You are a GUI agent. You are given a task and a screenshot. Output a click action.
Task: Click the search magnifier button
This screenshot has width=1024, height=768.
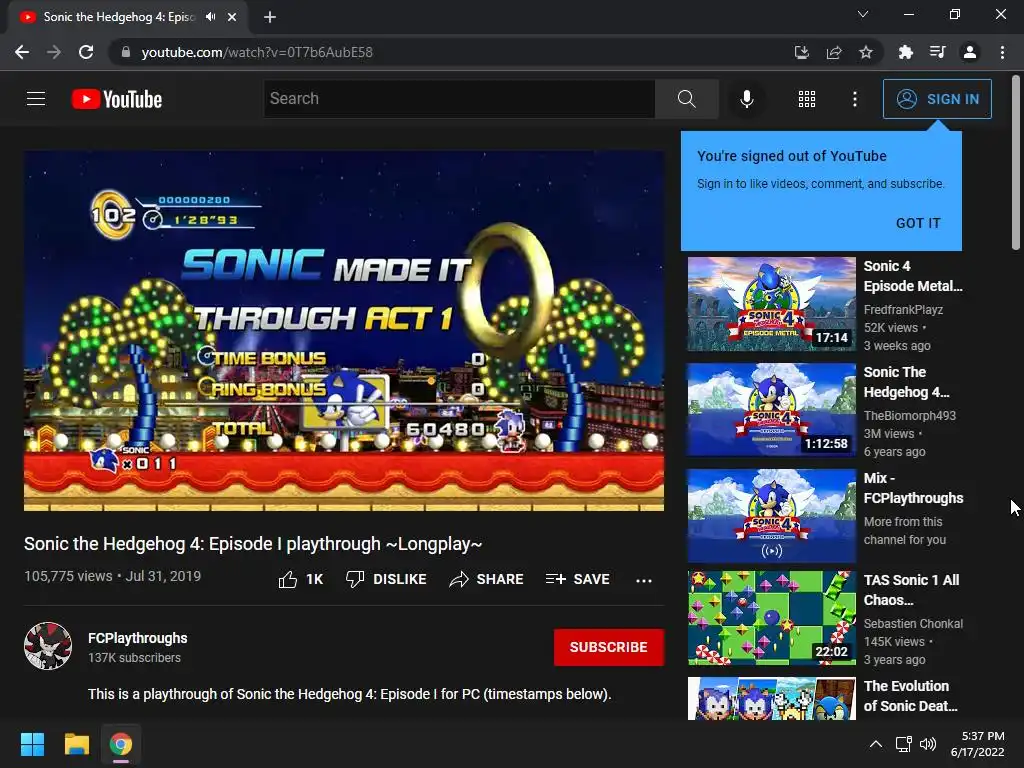[686, 99]
